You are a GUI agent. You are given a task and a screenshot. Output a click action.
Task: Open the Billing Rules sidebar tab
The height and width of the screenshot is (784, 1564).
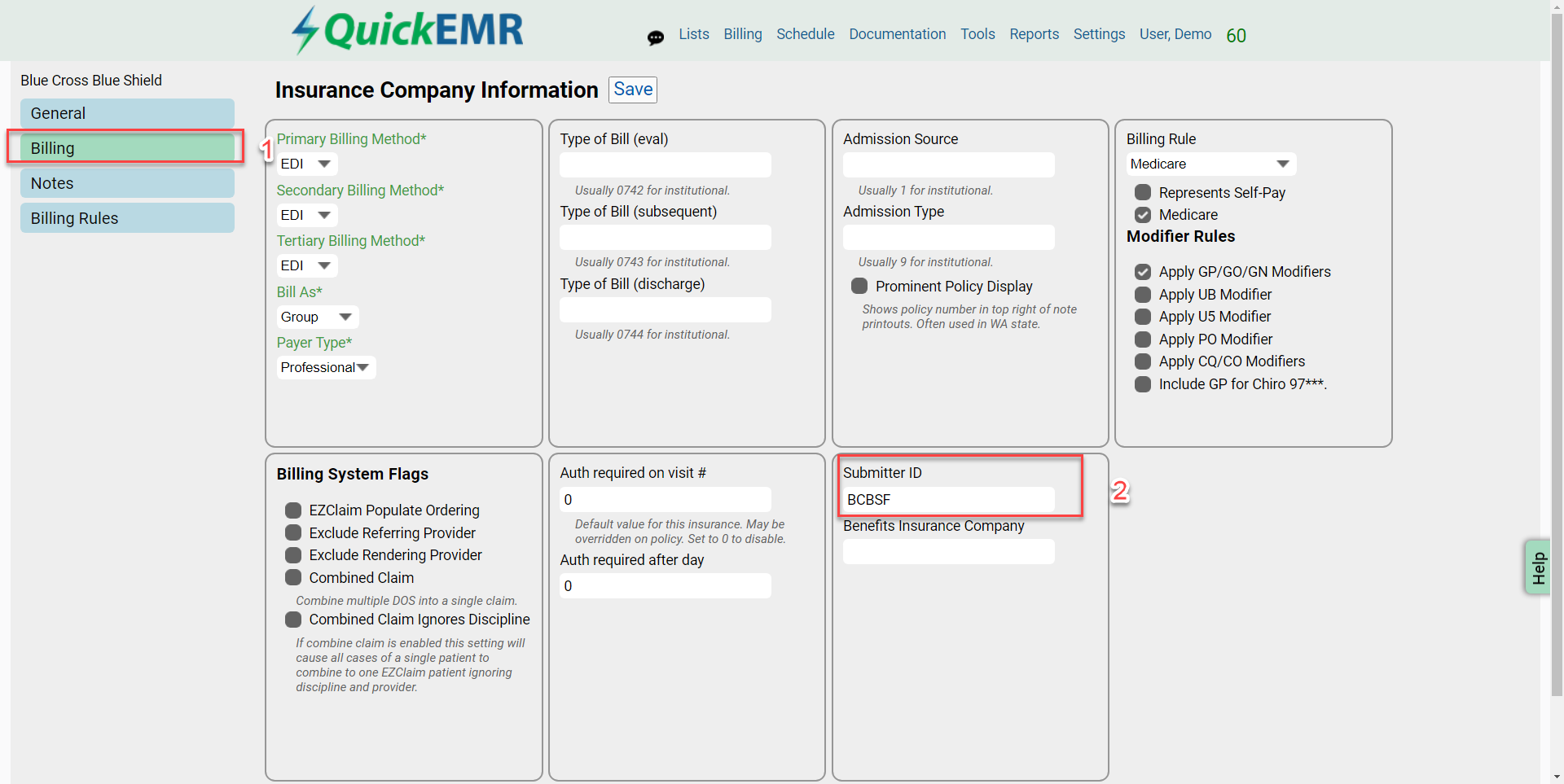pos(127,218)
